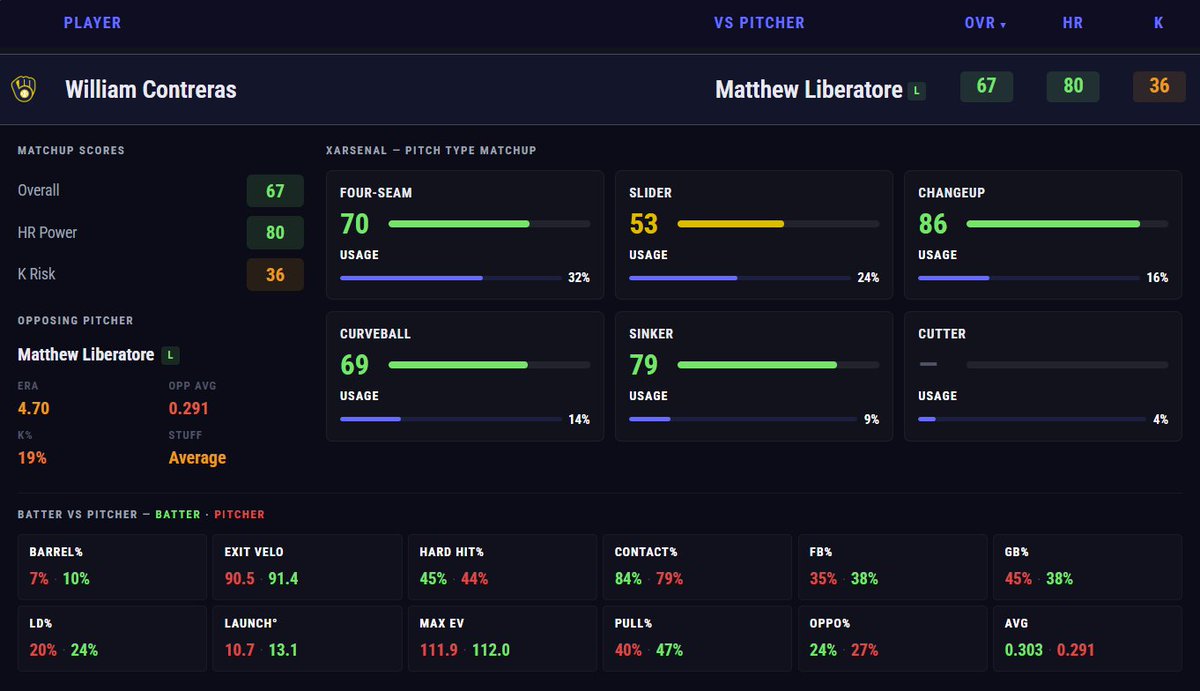The image size is (1200, 691).
Task: Click the XARSENAL — Pitch Type Matchup heading
Action: (x=431, y=150)
